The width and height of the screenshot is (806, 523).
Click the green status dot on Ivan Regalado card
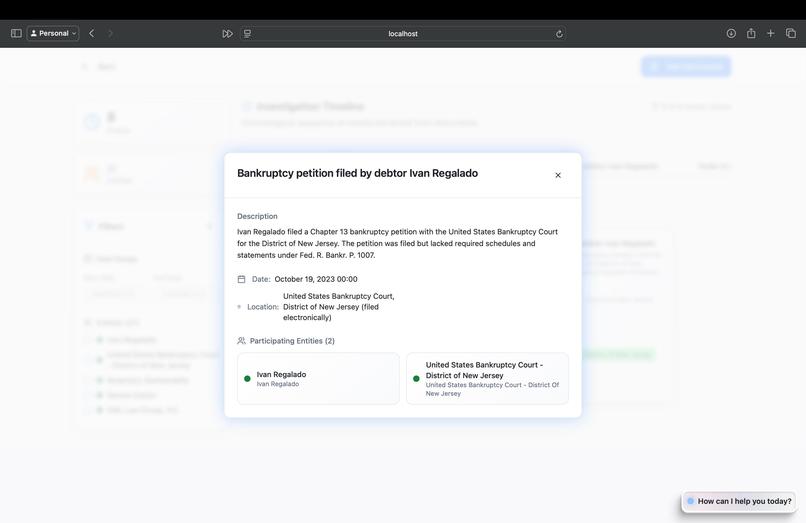(x=247, y=378)
